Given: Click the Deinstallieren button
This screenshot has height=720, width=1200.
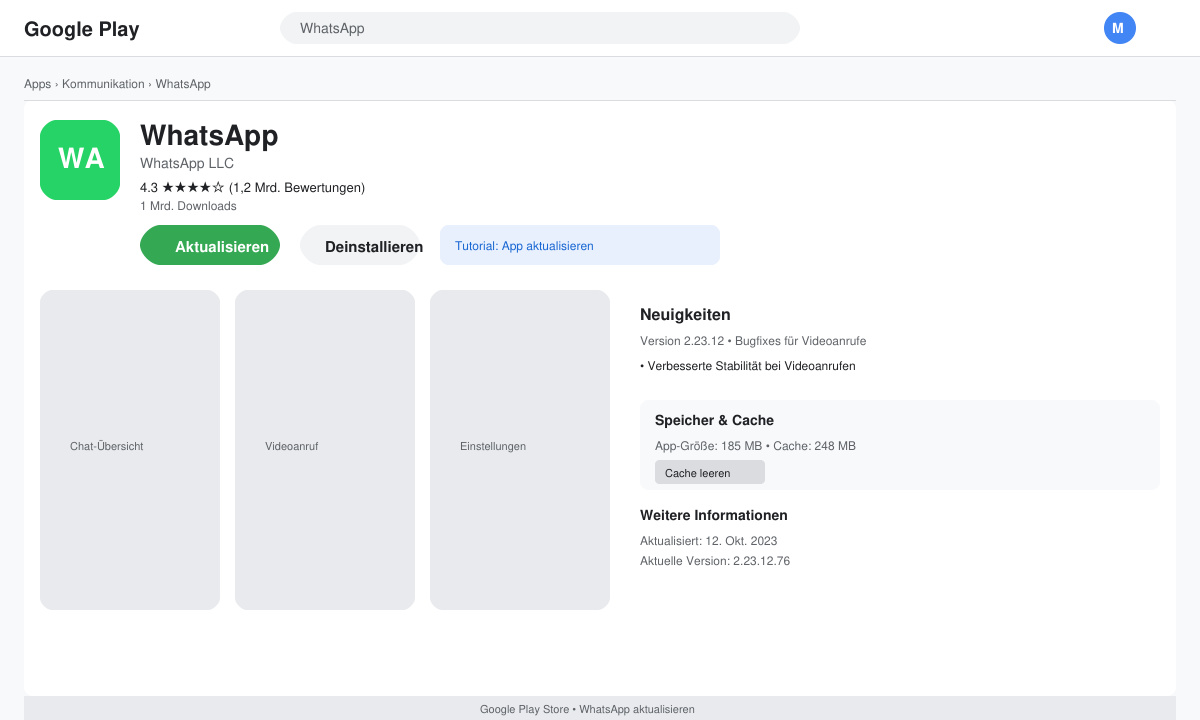Looking at the screenshot, I should tap(360, 245).
